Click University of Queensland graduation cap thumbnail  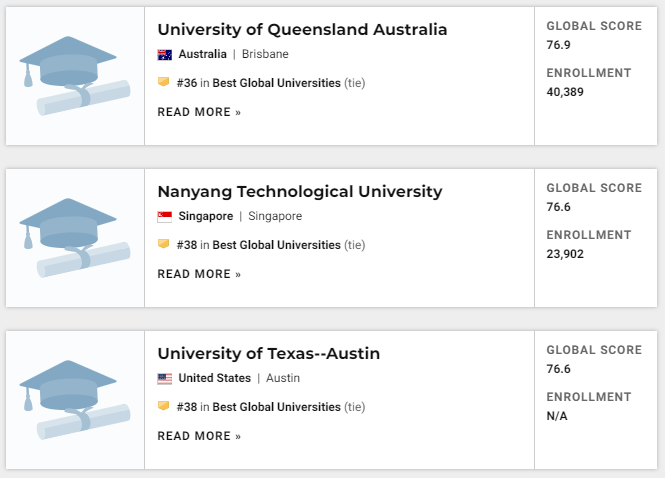75,76
